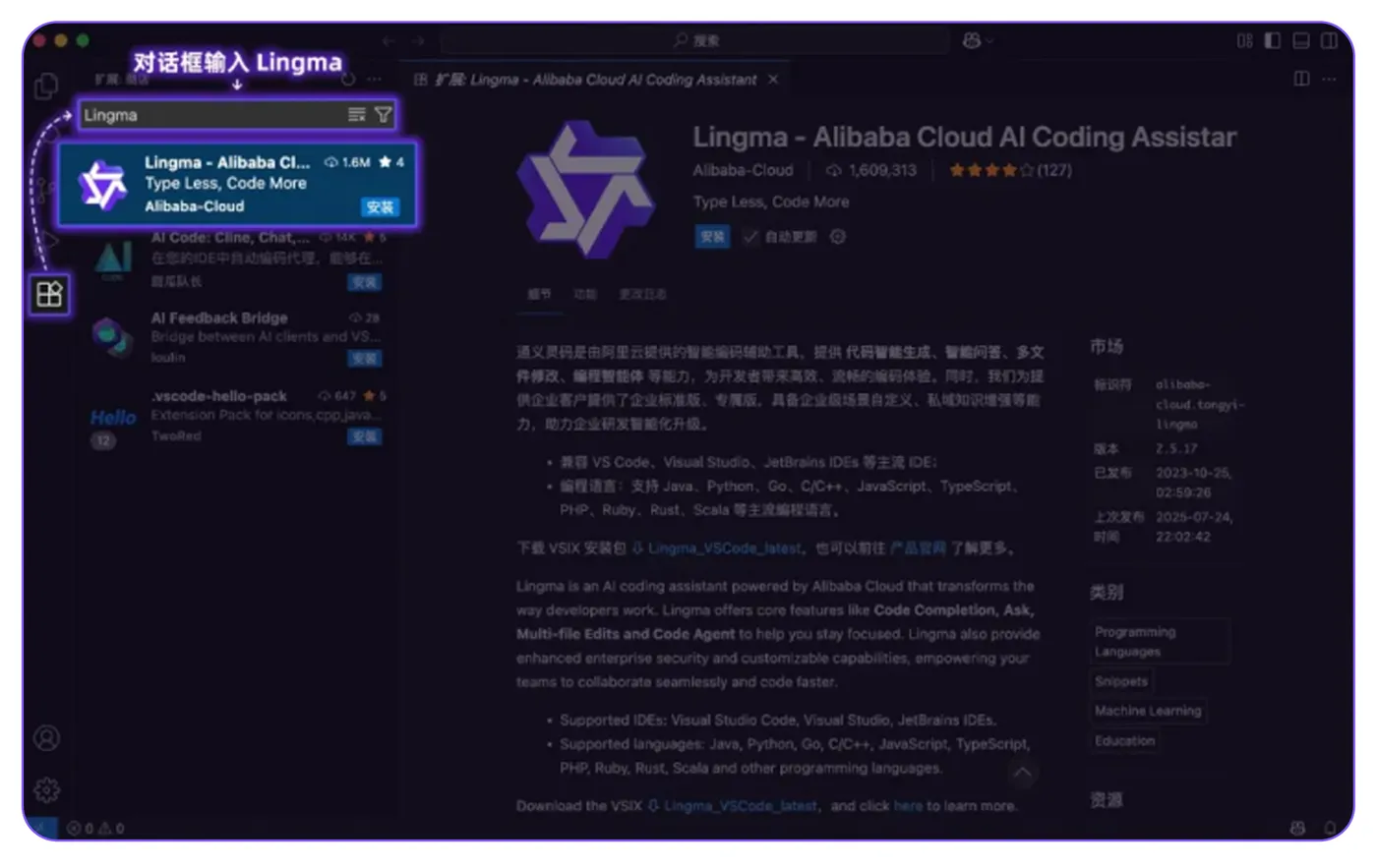Image resolution: width=1377 pixels, height=868 pixels.
Task: Switch to the Changelog tab
Action: click(642, 294)
